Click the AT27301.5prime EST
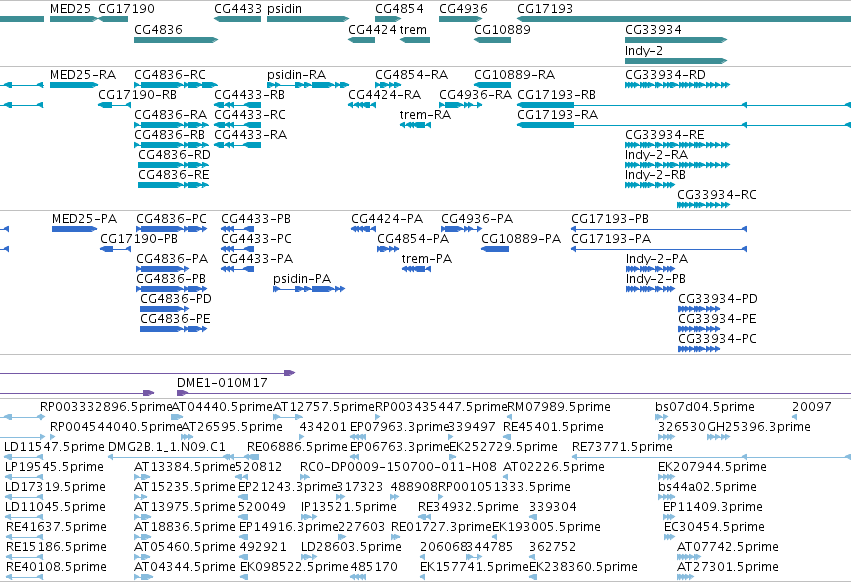 pyautogui.click(x=728, y=567)
